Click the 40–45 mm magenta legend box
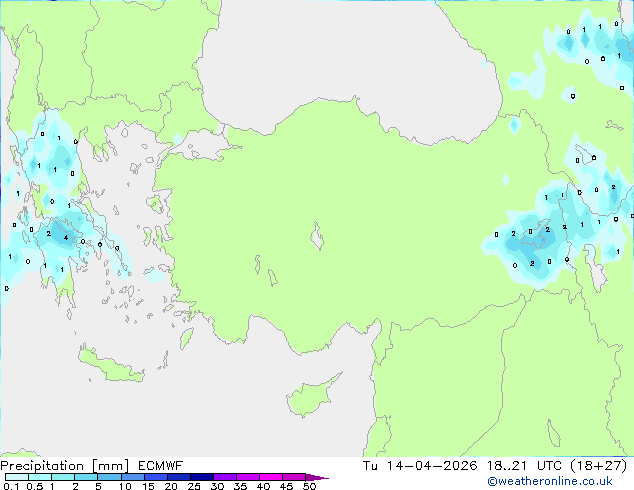 point(271,477)
